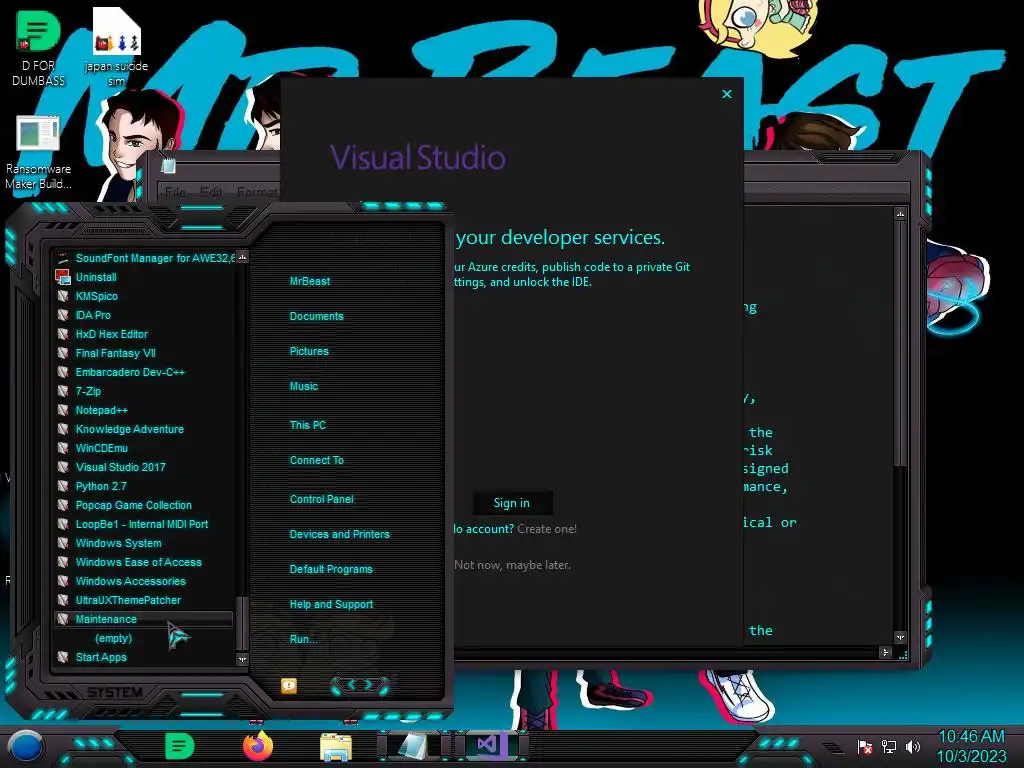Open the File menu in Notepad

[175, 192]
